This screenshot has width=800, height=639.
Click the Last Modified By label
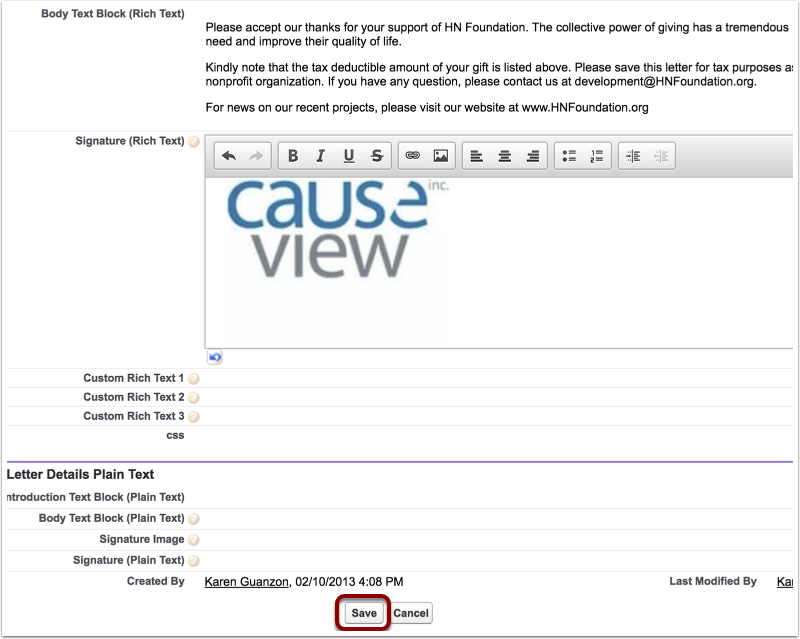tap(713, 581)
